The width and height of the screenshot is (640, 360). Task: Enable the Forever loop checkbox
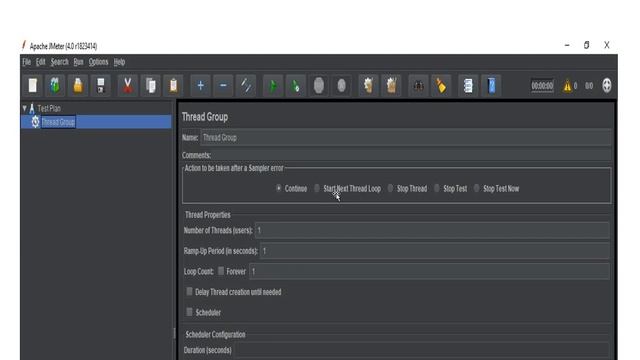pyautogui.click(x=221, y=271)
